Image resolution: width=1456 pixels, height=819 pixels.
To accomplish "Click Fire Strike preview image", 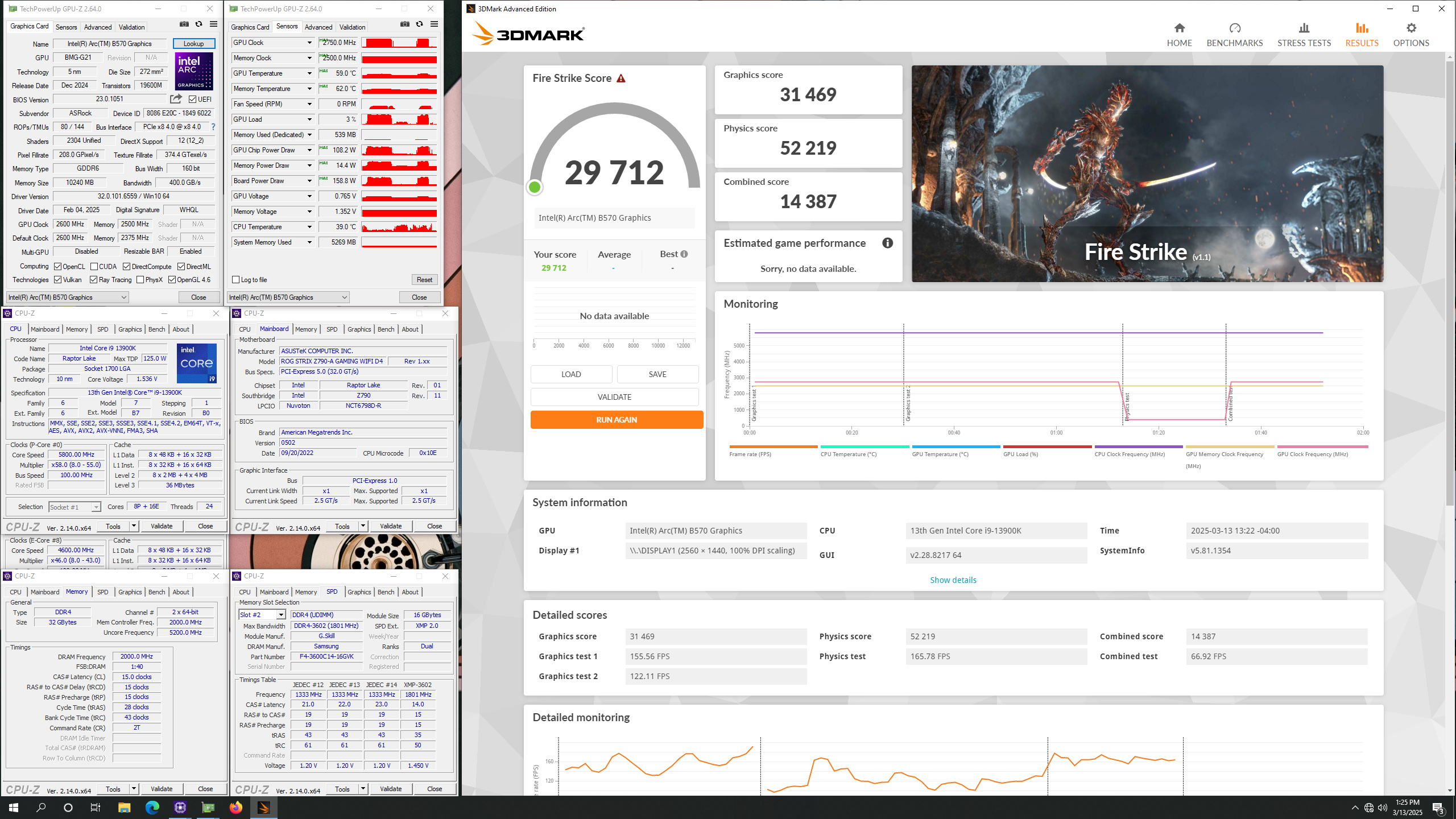I will (1147, 173).
